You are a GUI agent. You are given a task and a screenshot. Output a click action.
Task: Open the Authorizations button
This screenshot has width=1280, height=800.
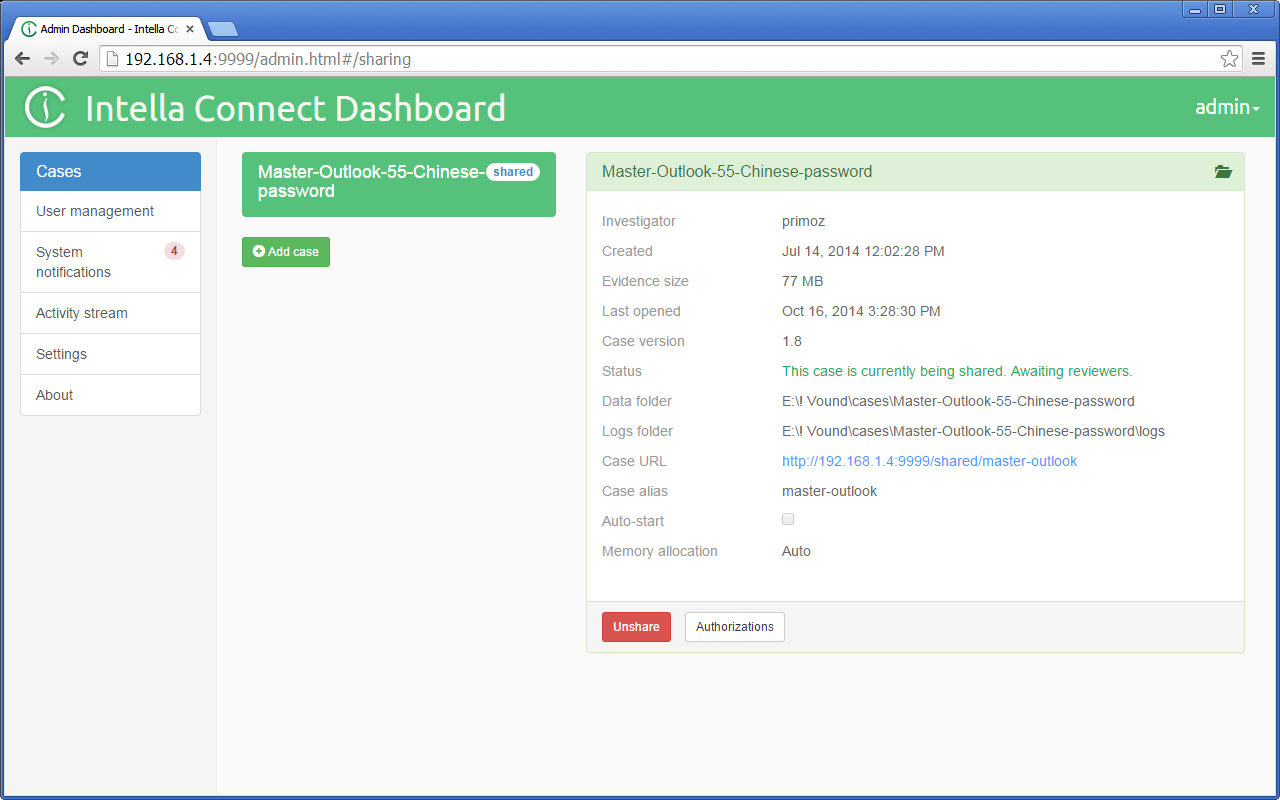point(734,627)
